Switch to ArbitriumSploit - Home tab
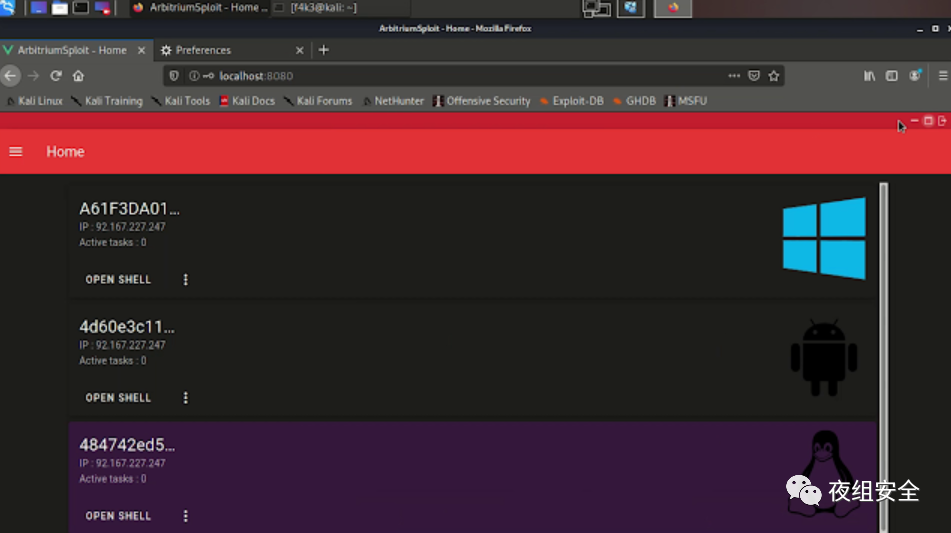The width and height of the screenshot is (951, 533). tap(72, 50)
